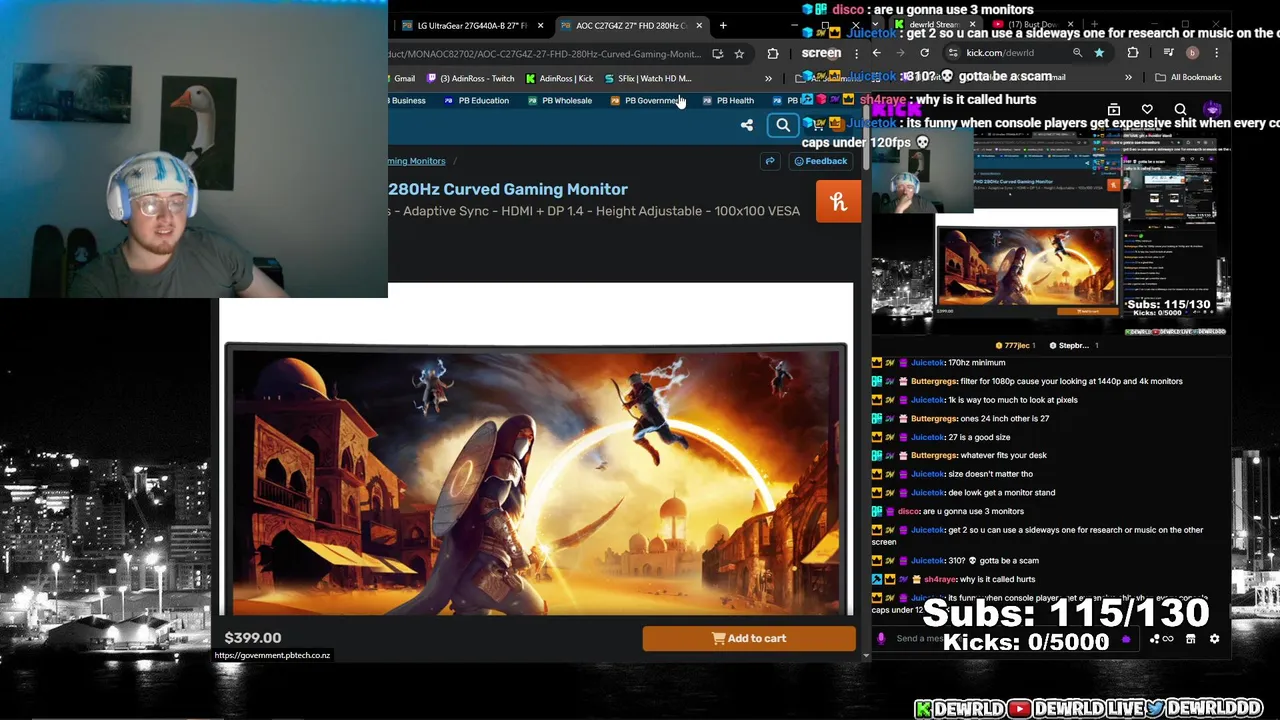The image size is (1280, 720).
Task: Open the Kick chat shop icon
Action: click(1190, 639)
